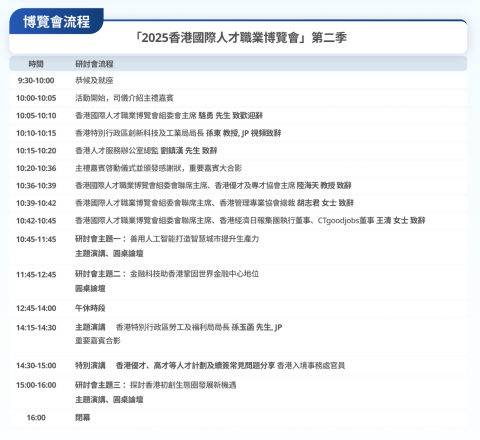Select 研討會主題一 AI smart city topic
Viewport: 480px width, 440px height.
coord(167,239)
